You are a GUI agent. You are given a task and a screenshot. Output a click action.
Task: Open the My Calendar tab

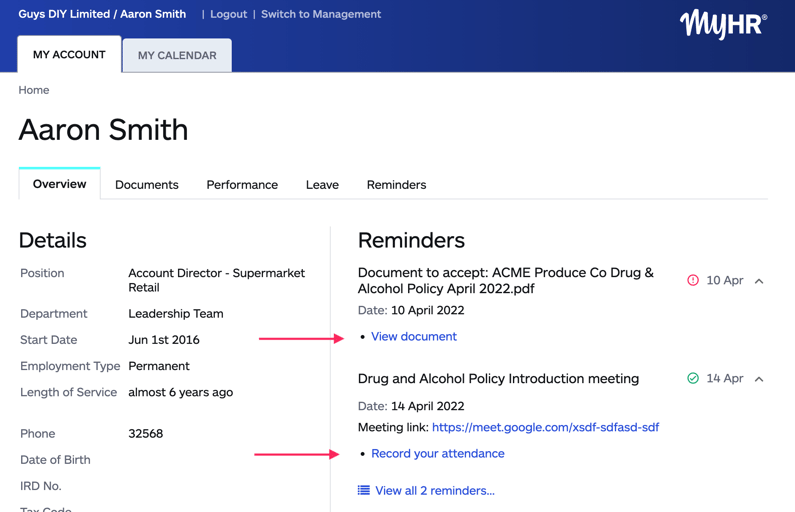pos(177,55)
